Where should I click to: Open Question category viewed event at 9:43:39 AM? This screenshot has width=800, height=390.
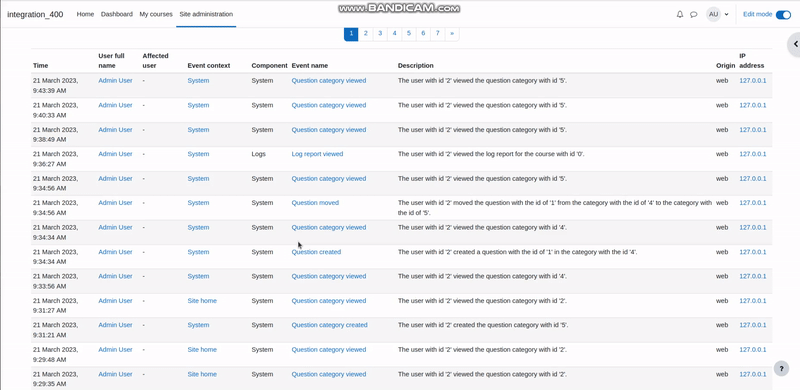pos(329,81)
